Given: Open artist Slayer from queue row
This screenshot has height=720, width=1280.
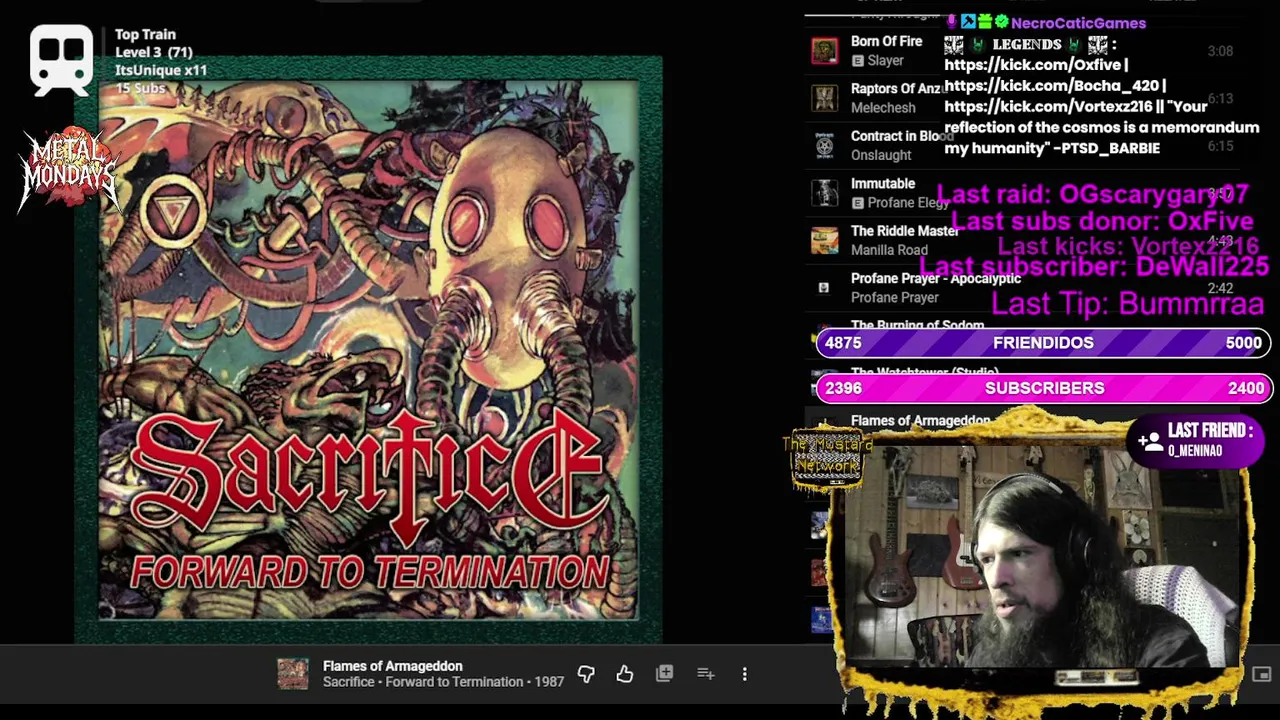Looking at the screenshot, I should point(886,61).
